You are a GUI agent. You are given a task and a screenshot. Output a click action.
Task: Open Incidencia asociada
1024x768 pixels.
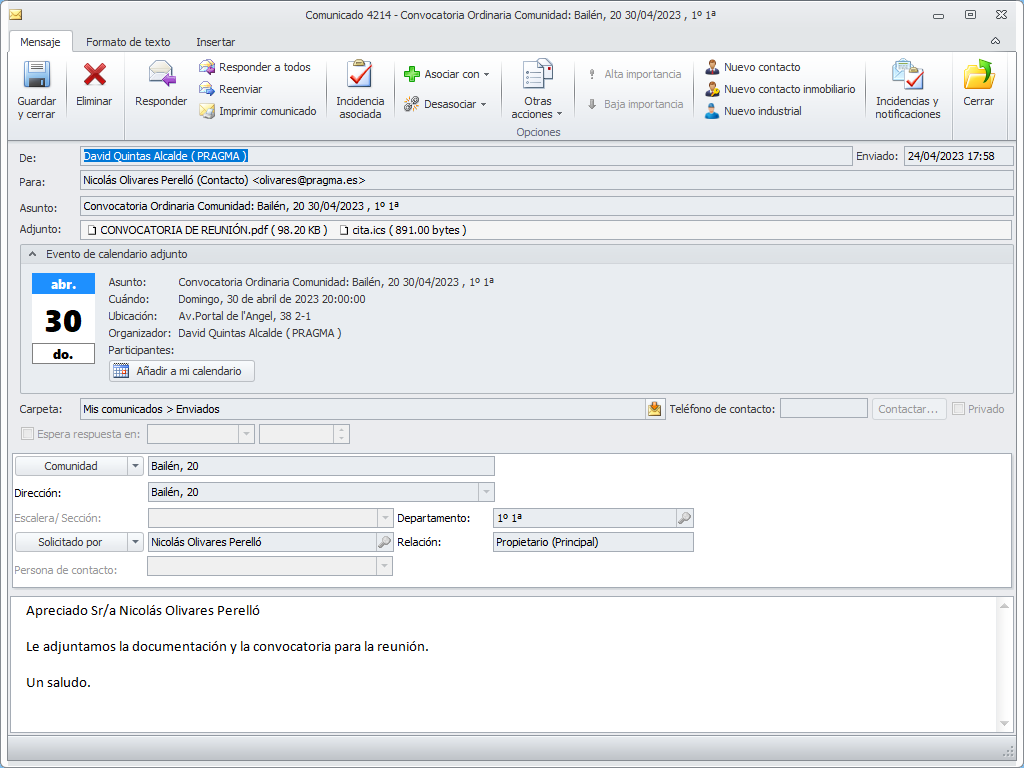point(360,89)
